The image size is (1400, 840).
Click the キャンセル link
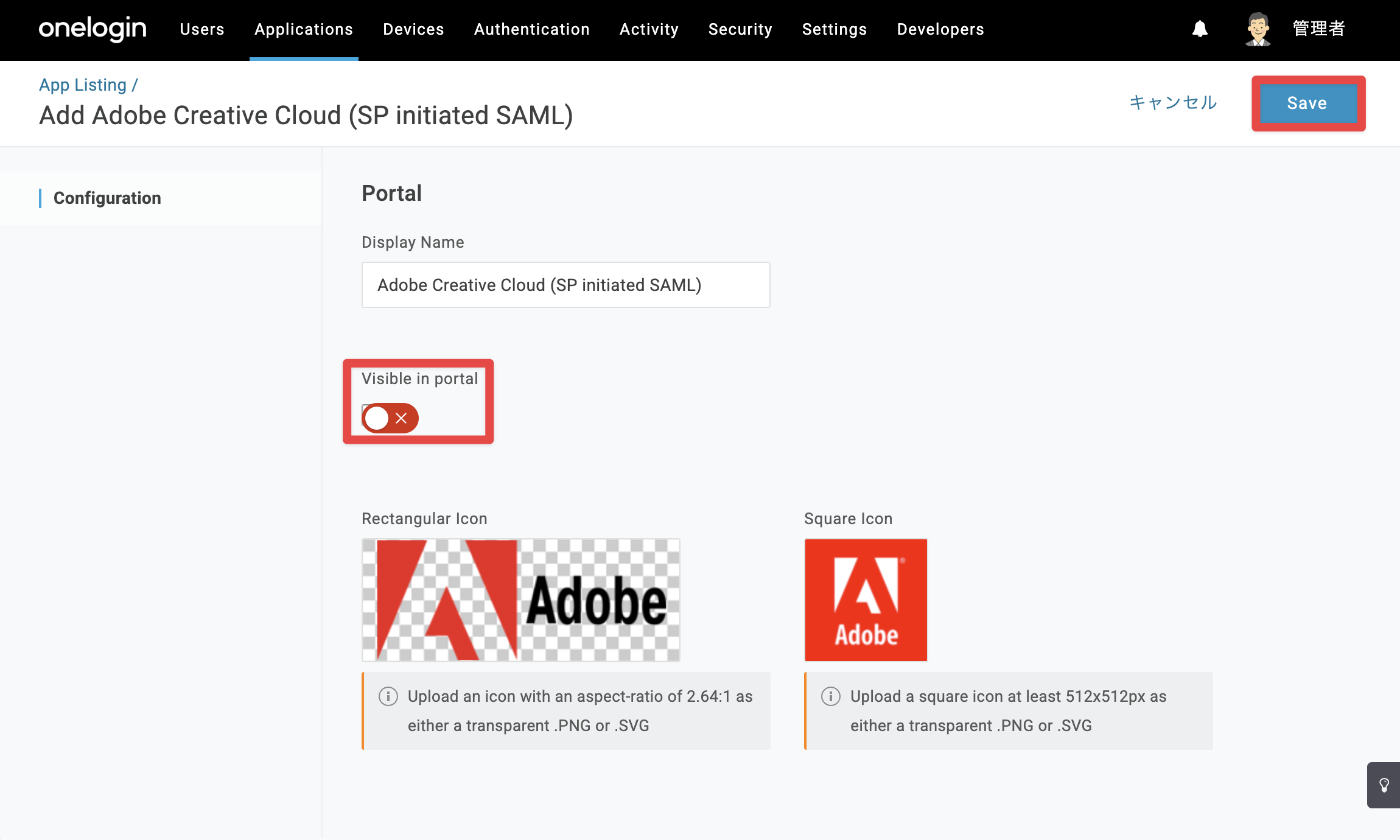pyautogui.click(x=1173, y=102)
